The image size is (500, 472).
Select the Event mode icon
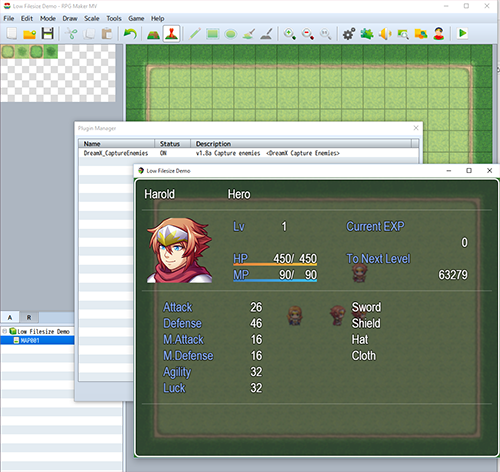click(x=171, y=34)
